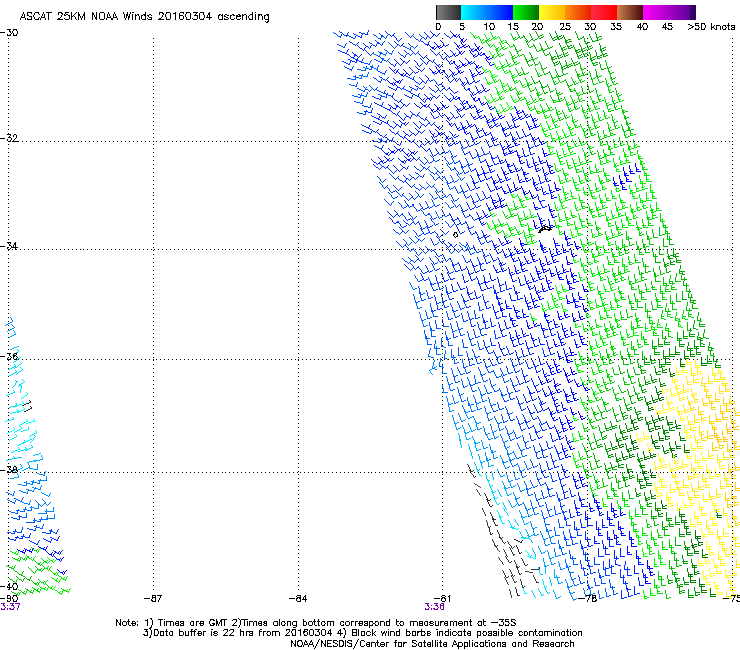Click the 'Times are GMT' note line
The height and width of the screenshot is (650, 740).
(316, 623)
